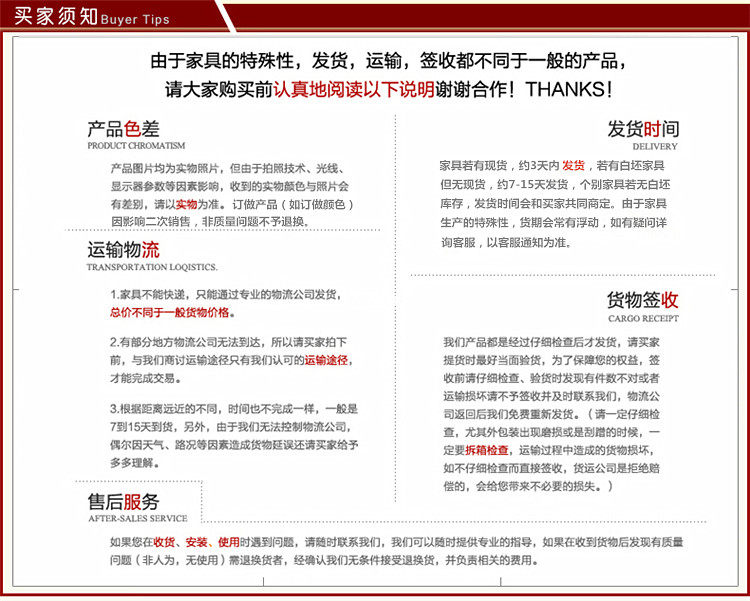The height and width of the screenshot is (601, 750).
Task: Click the red 总价不同于一般货物价格 line
Action: click(170, 312)
